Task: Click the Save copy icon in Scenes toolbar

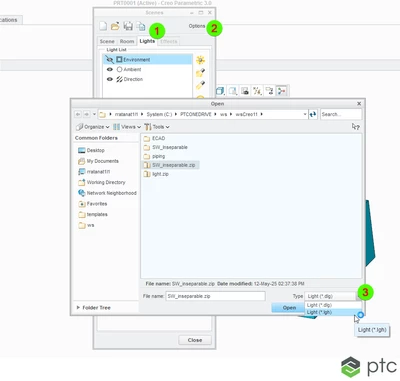Action: (x=141, y=26)
